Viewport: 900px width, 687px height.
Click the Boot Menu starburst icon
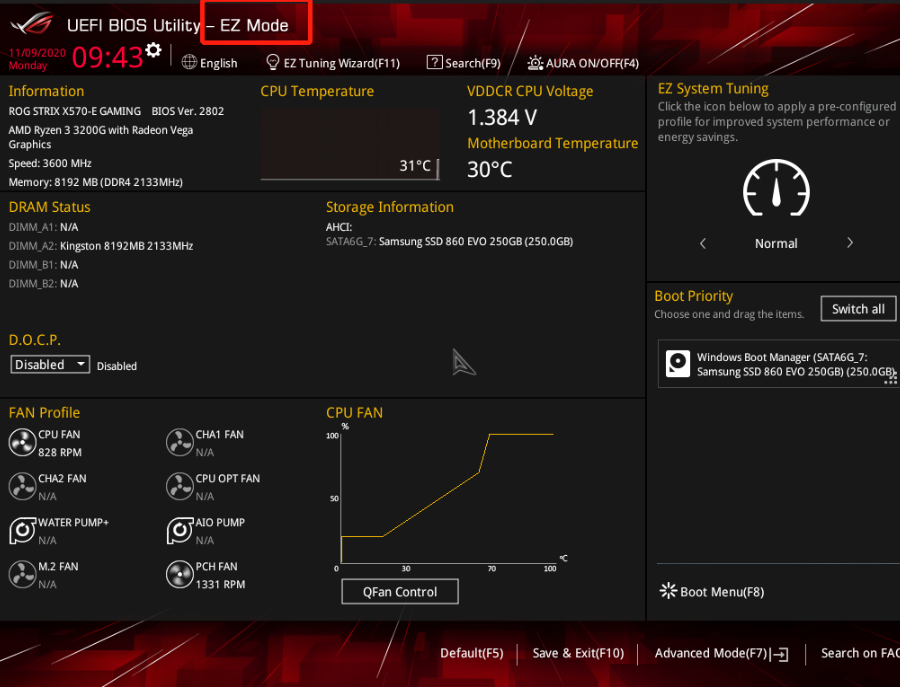click(668, 591)
